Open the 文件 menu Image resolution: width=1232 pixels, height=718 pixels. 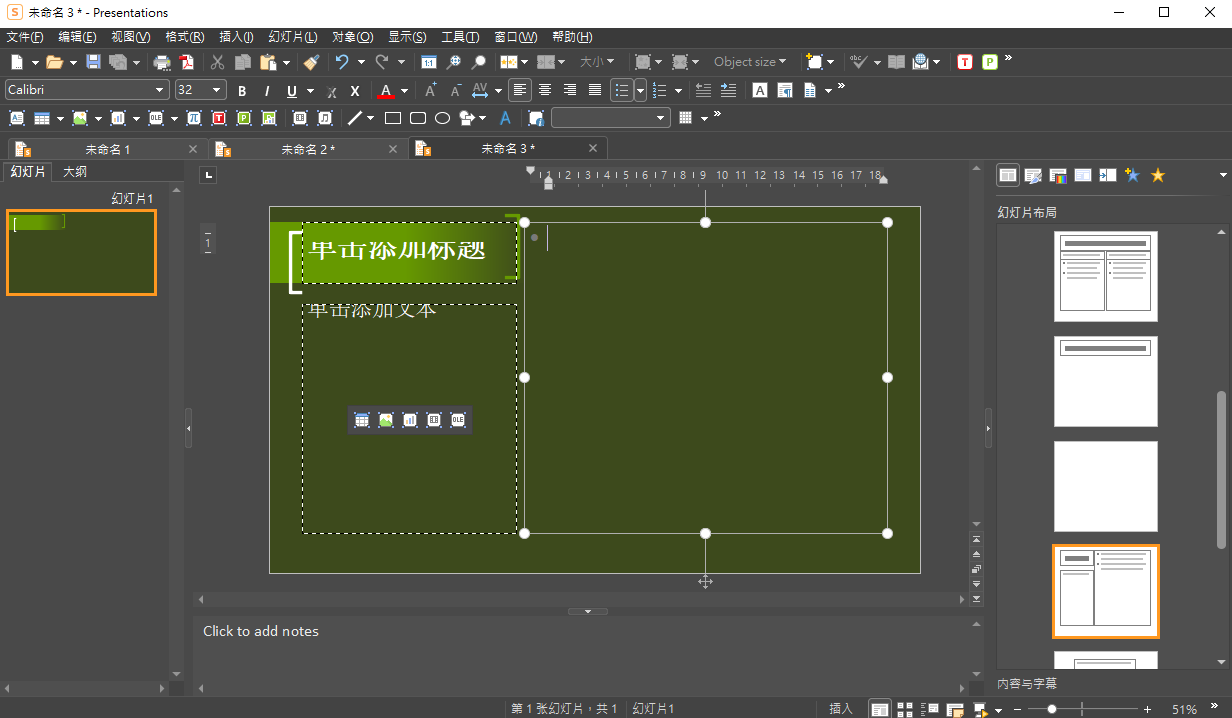click(x=25, y=37)
